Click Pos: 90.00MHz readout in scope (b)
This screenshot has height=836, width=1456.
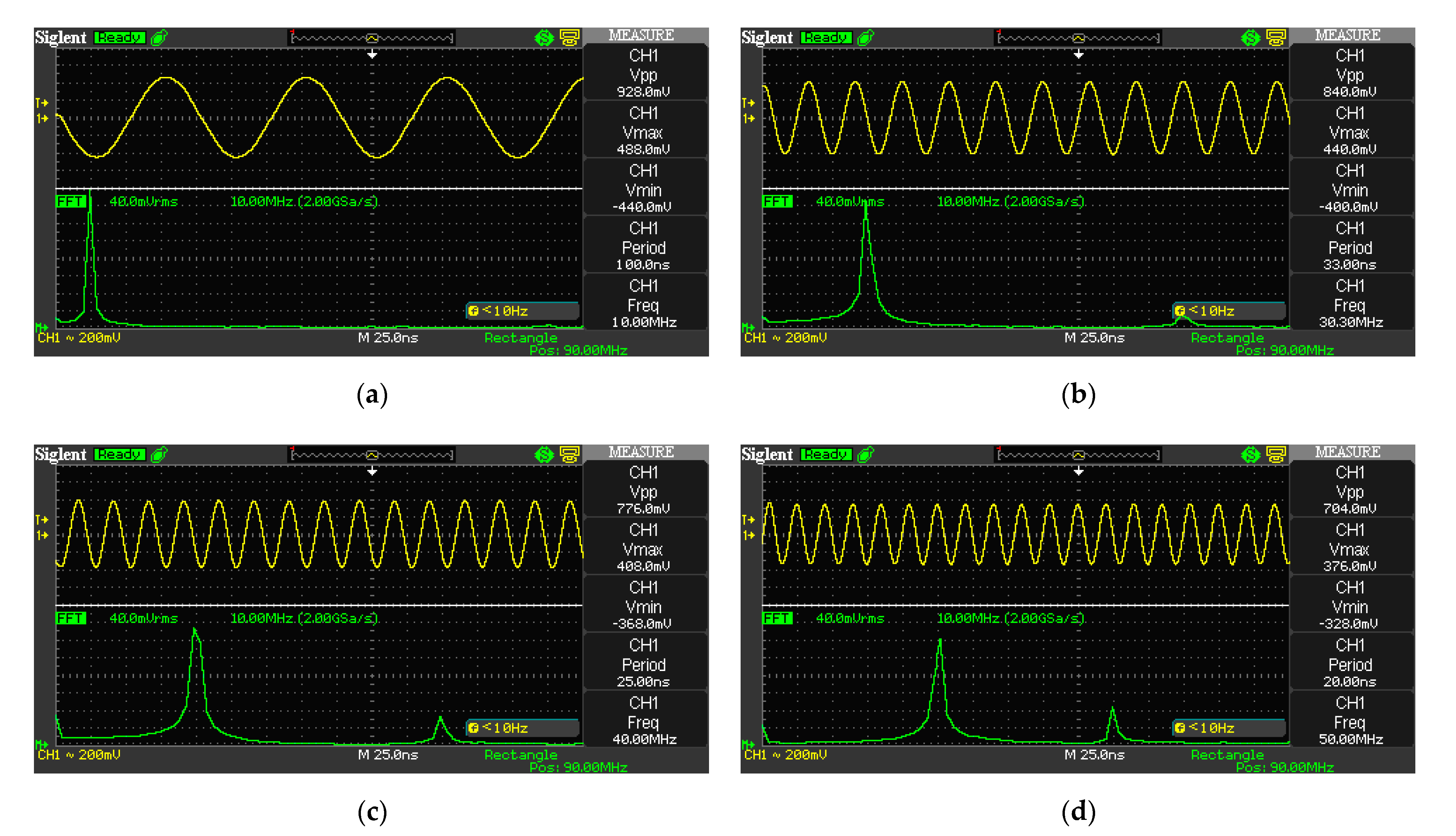coord(1285,350)
